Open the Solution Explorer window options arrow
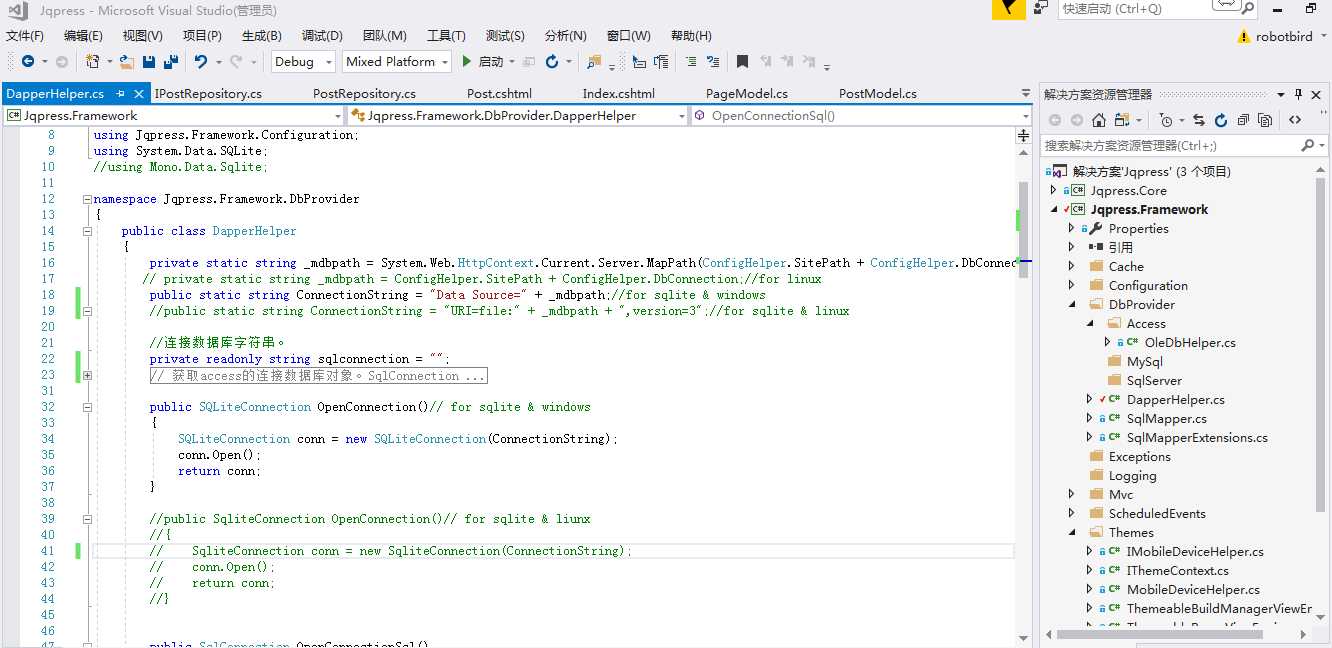Screen dimensions: 1332x648 coord(1281,94)
